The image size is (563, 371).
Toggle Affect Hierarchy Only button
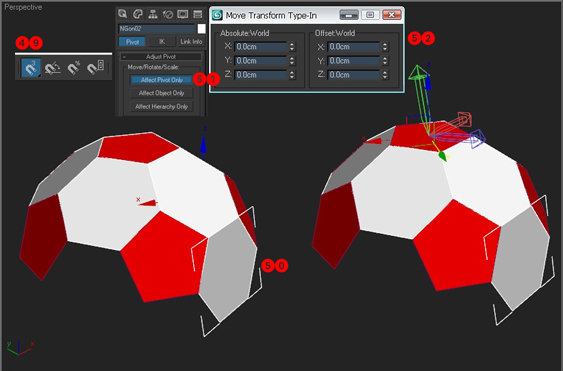162,106
